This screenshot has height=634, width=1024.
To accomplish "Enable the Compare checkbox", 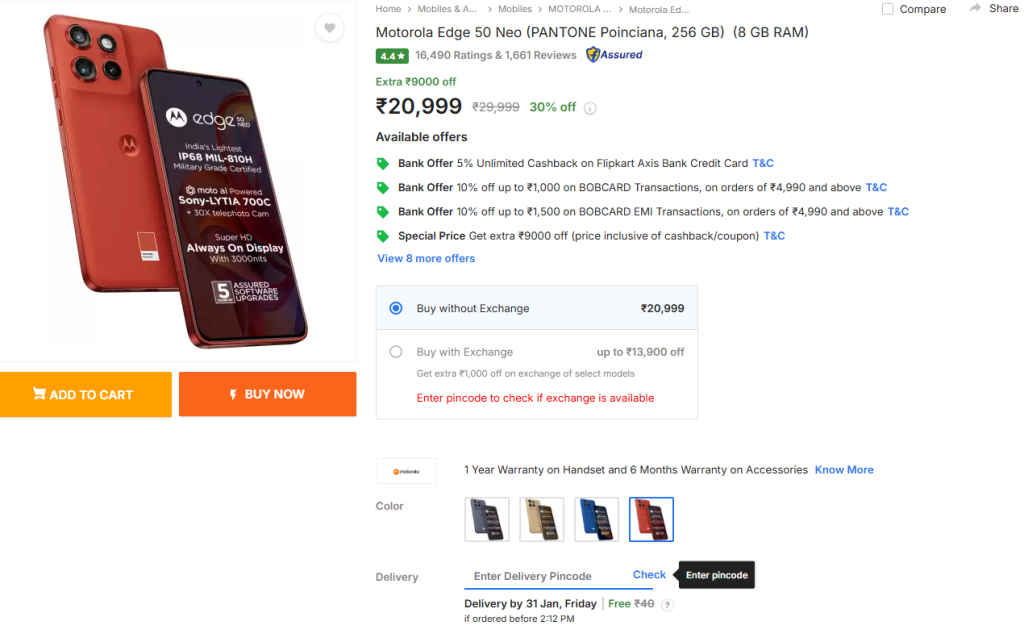I will tap(887, 8).
